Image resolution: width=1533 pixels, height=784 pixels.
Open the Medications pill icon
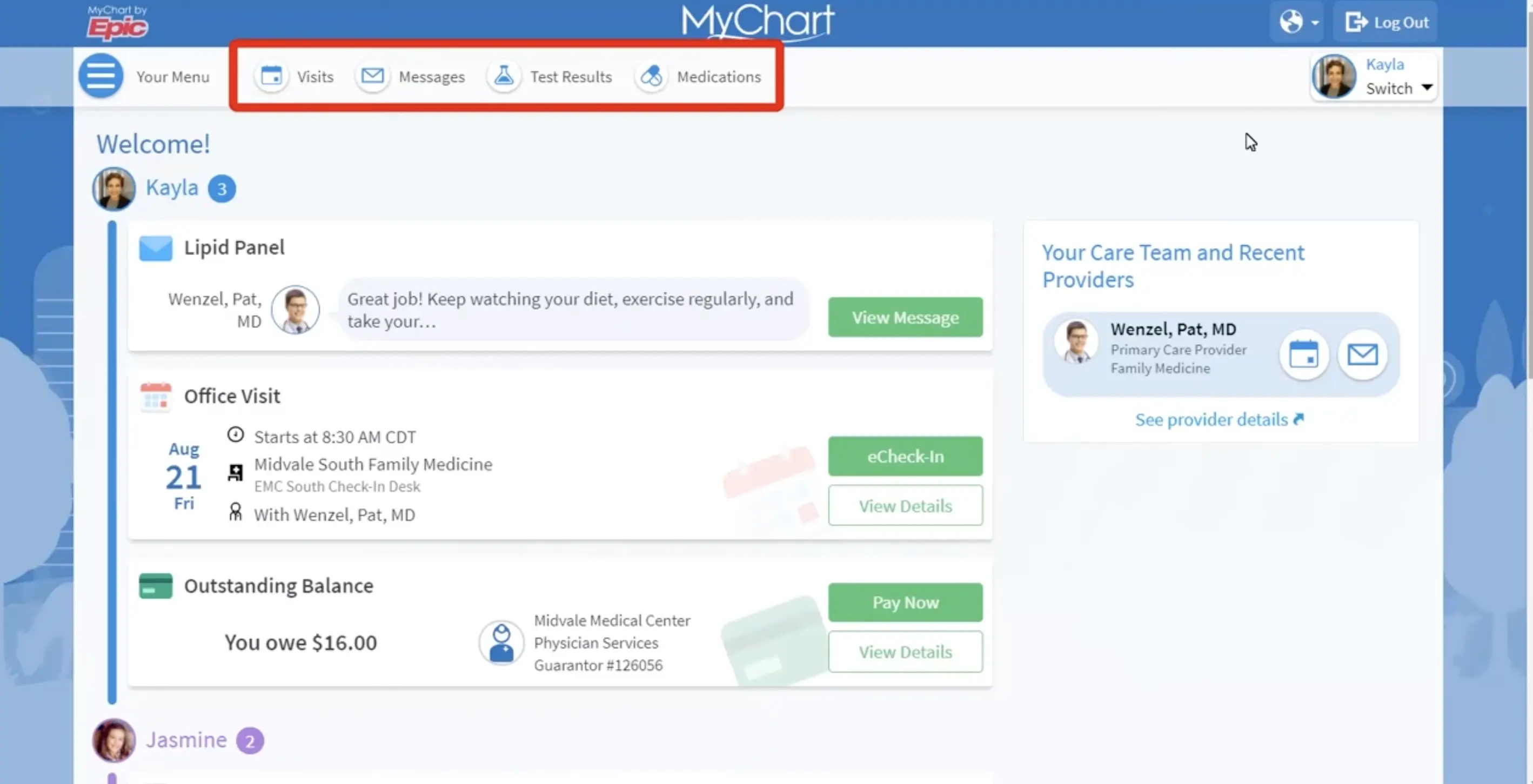point(651,76)
